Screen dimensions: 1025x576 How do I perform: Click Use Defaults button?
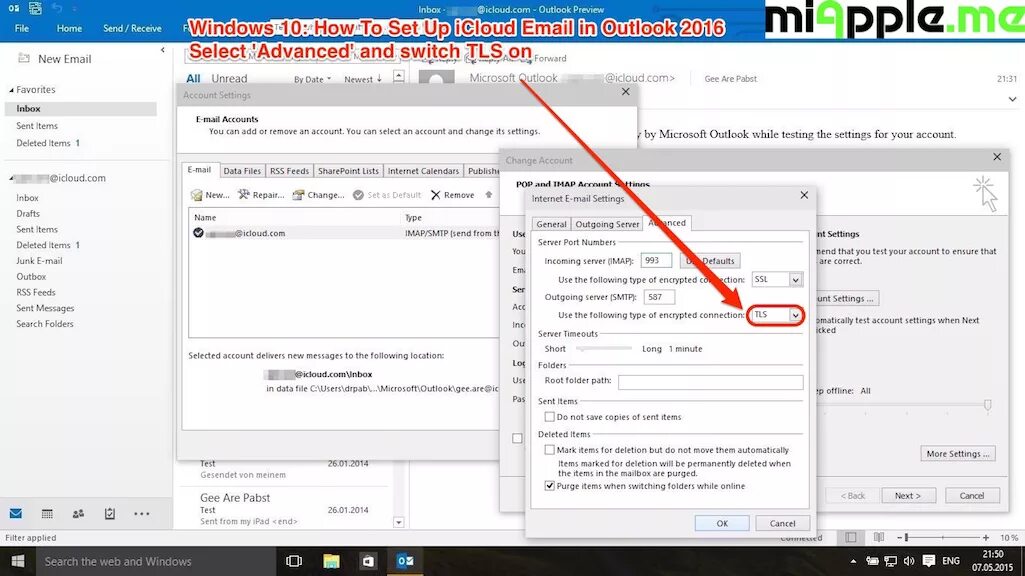click(x=710, y=260)
